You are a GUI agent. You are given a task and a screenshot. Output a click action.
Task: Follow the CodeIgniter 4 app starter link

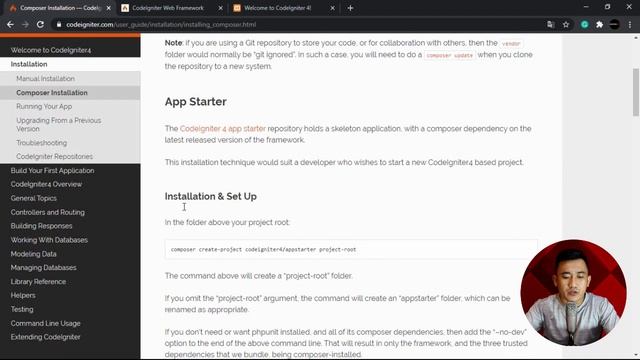[x=222, y=129]
